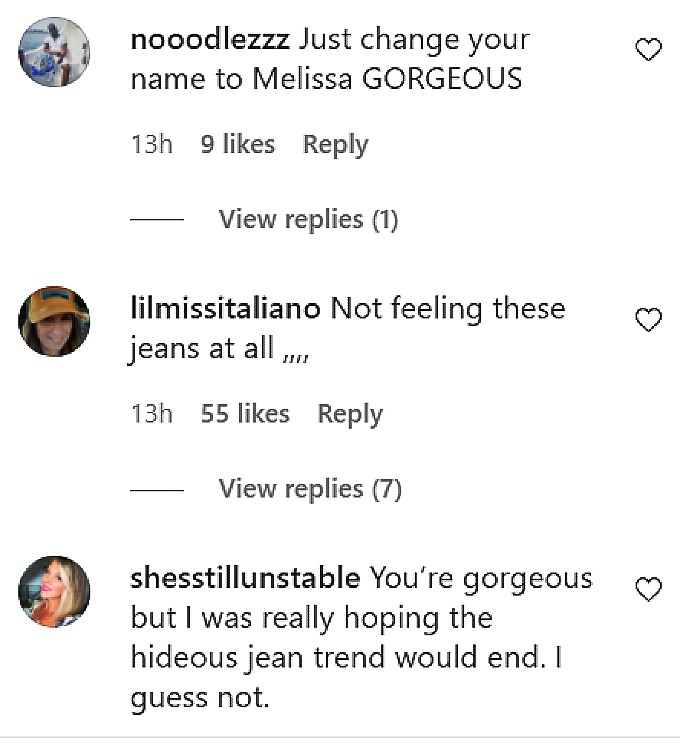Click 13h timestamp on lilmissitaliano comment
The width and height of the screenshot is (680, 744).
(151, 414)
